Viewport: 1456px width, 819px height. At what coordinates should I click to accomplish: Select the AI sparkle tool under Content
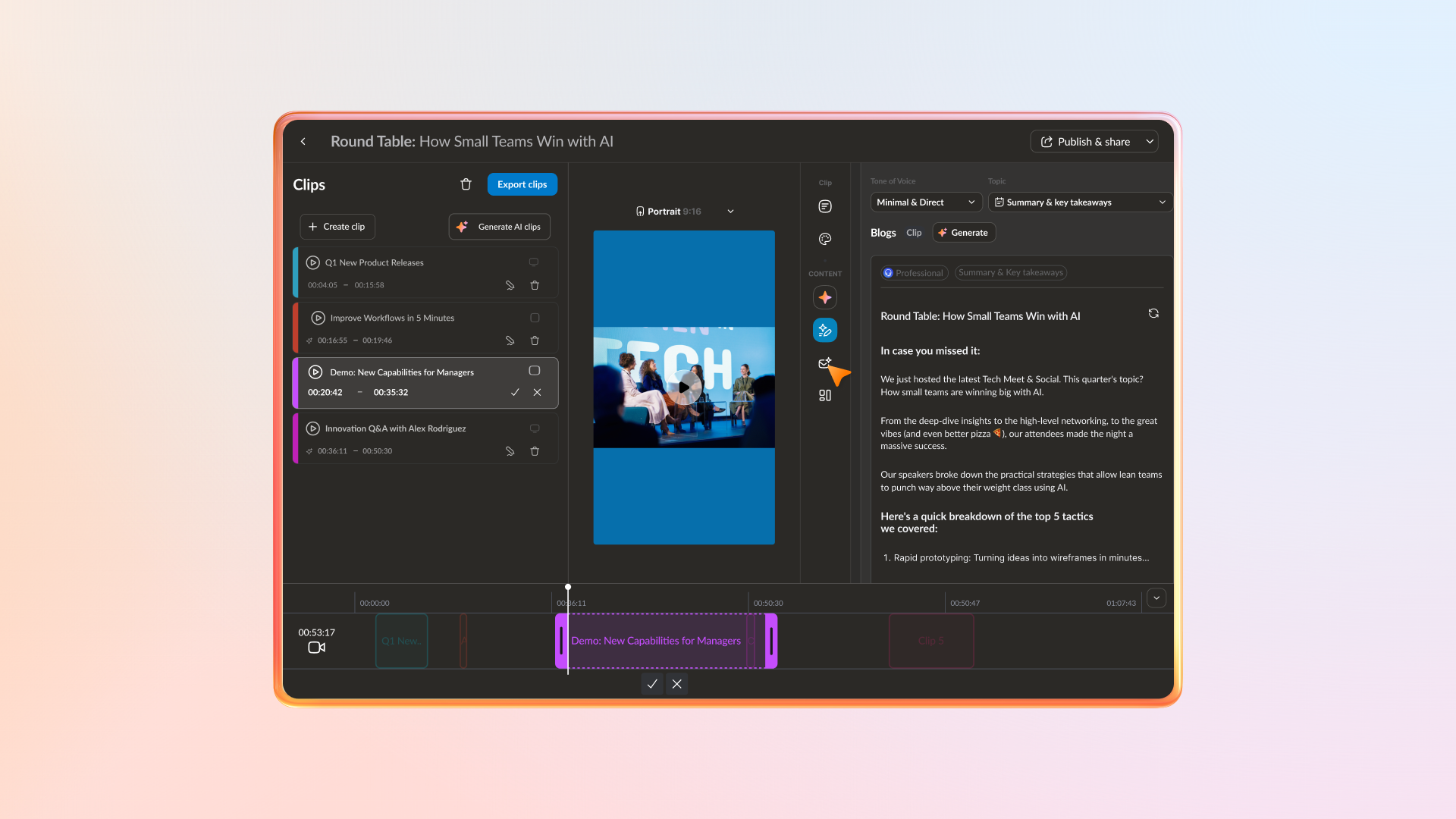824,297
